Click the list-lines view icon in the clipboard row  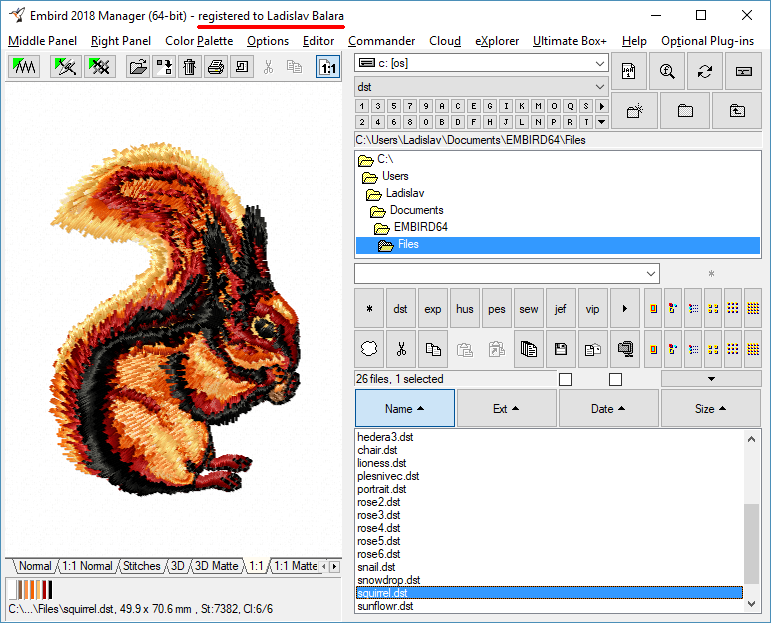coord(693,349)
